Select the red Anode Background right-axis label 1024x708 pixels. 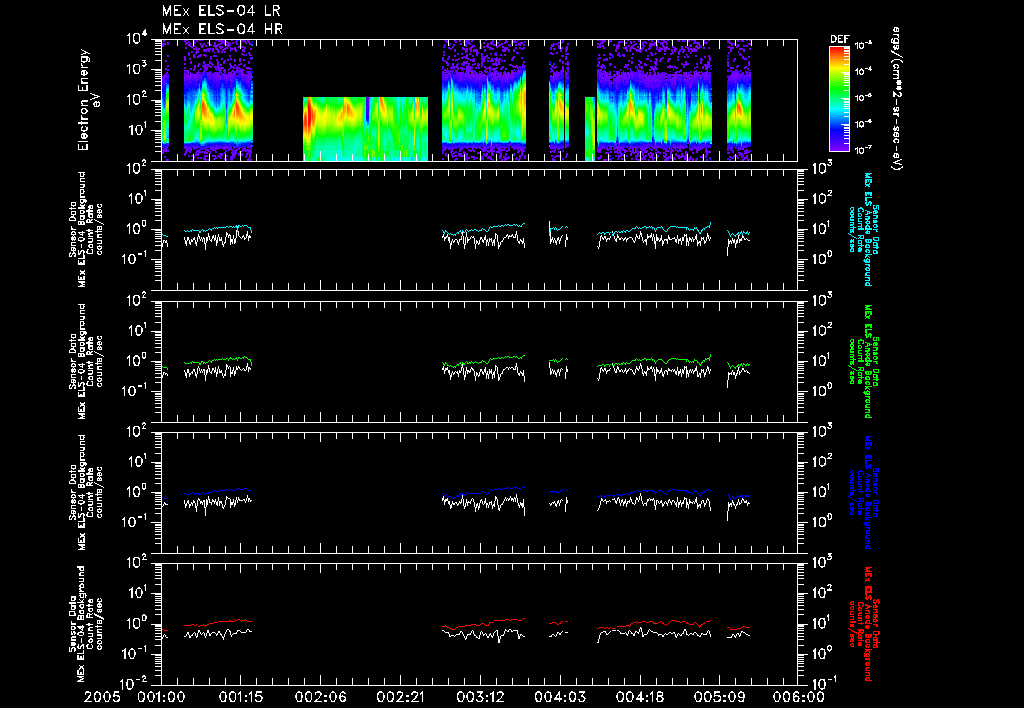pyautogui.click(x=863, y=624)
